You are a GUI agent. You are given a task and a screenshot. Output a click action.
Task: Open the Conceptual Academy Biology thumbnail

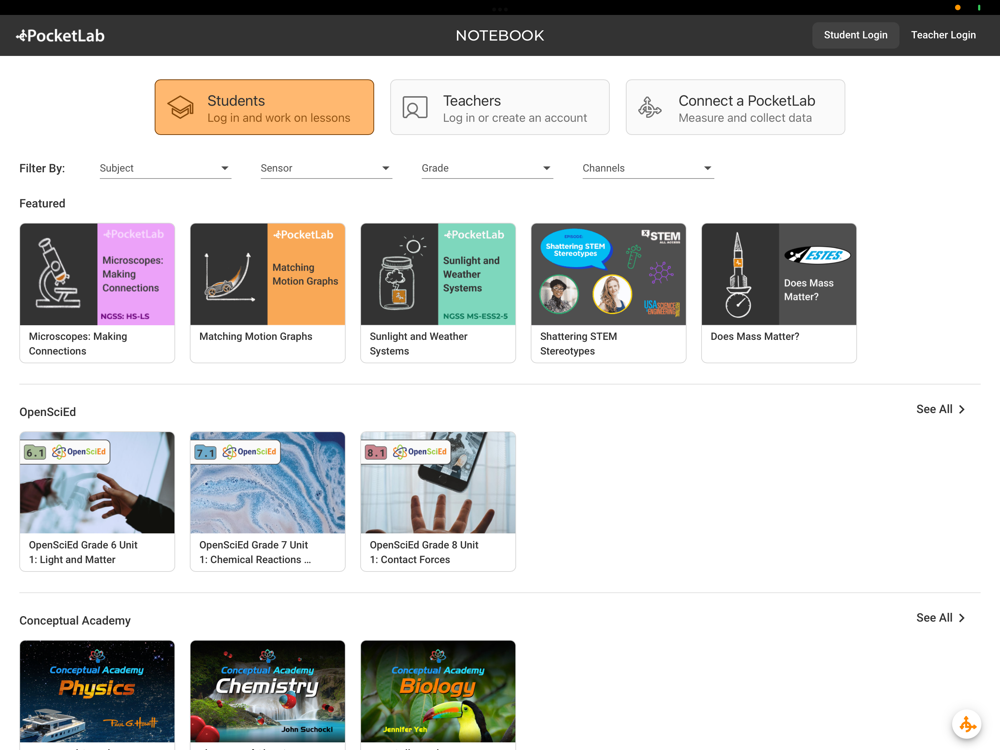(x=438, y=691)
